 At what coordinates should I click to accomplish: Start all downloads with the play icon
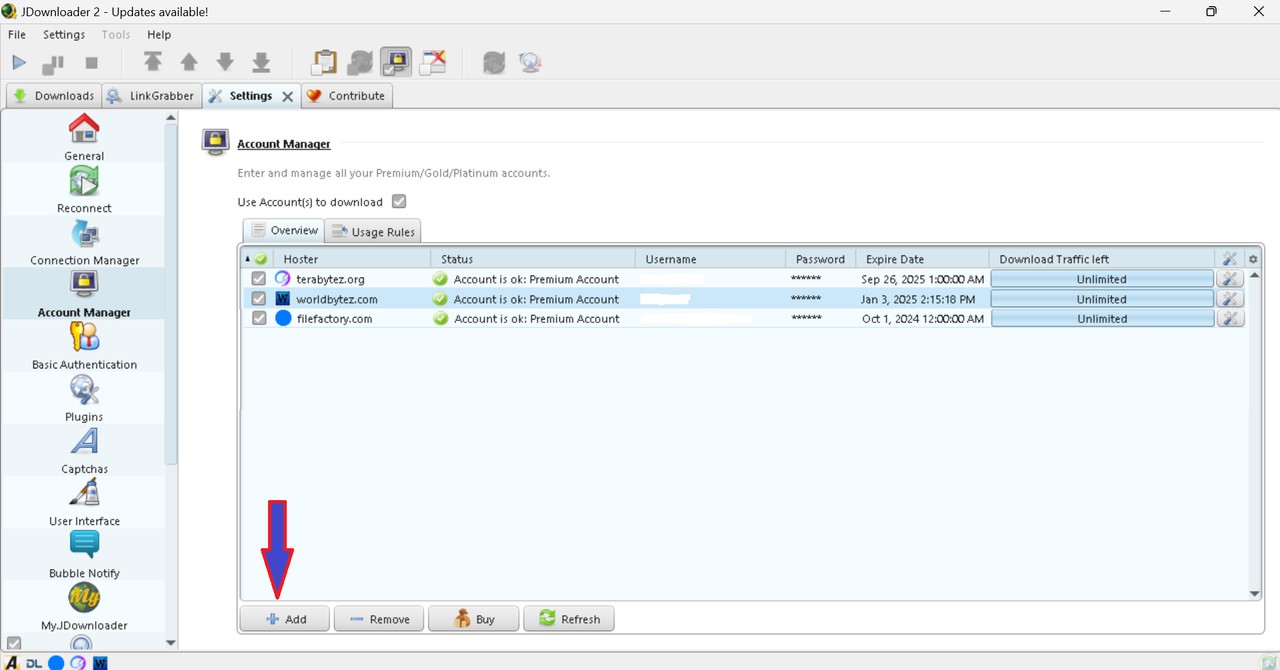(19, 63)
